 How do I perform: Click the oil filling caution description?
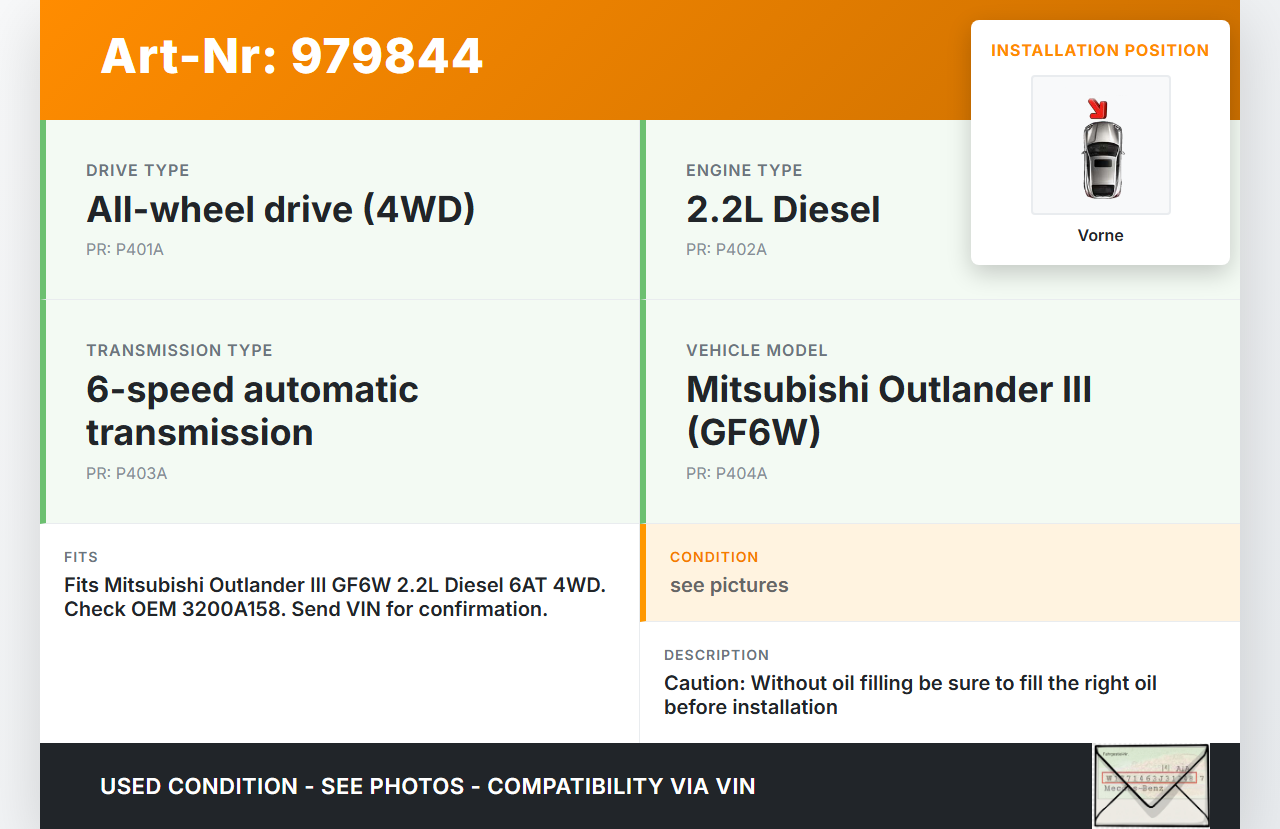coord(910,695)
